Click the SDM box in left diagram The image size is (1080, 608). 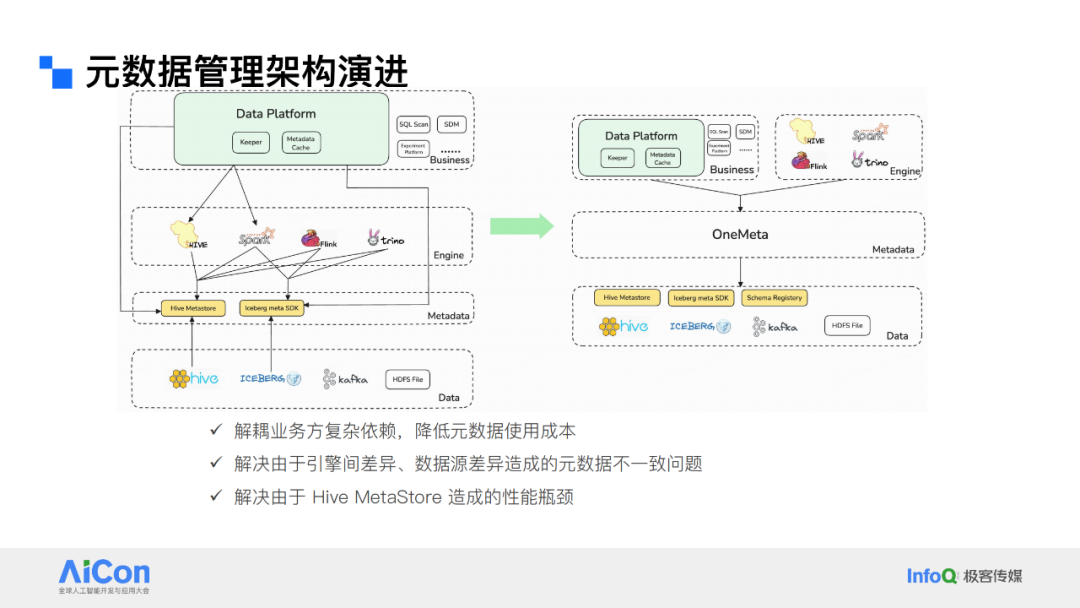tap(452, 124)
